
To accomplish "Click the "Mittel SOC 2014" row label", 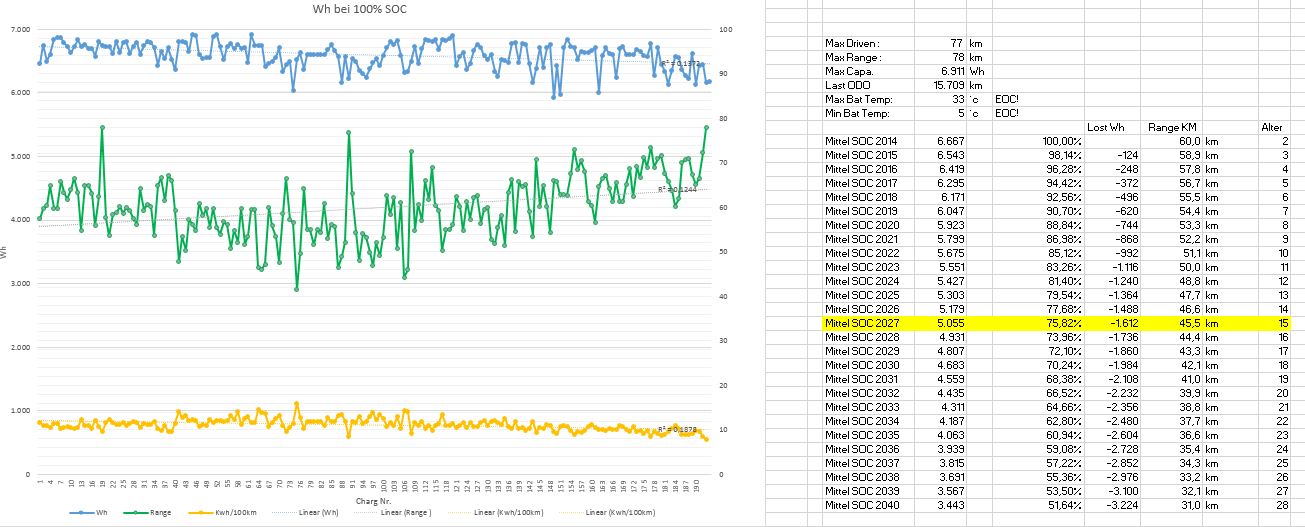I will pos(860,142).
